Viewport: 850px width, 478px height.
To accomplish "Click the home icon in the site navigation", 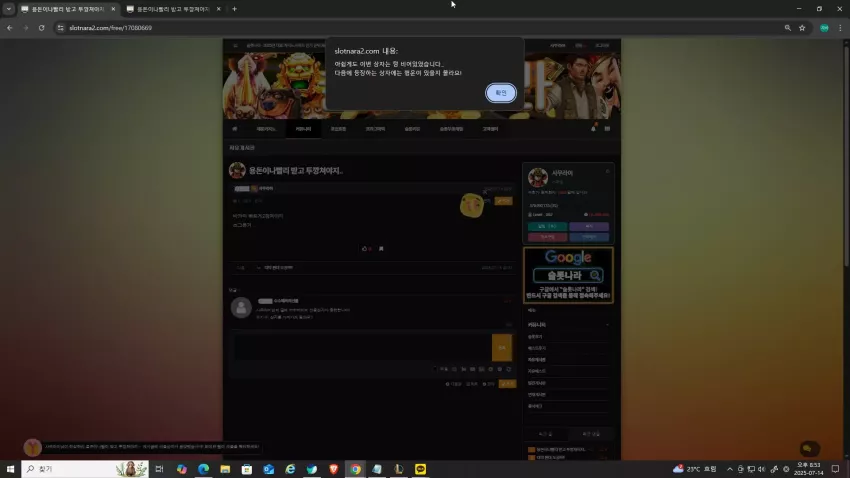I will tap(235, 129).
